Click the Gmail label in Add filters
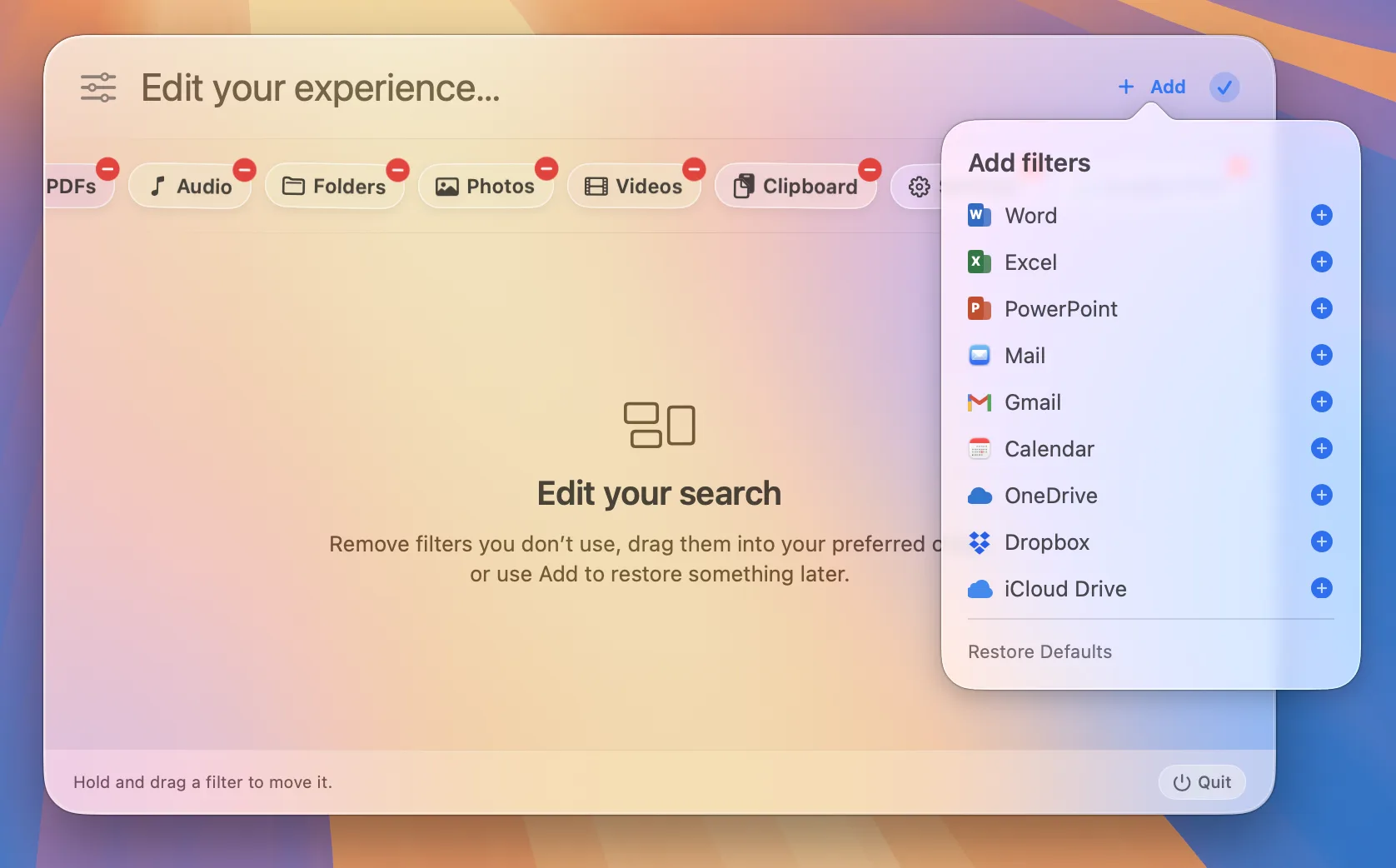The width and height of the screenshot is (1396, 868). point(1033,402)
